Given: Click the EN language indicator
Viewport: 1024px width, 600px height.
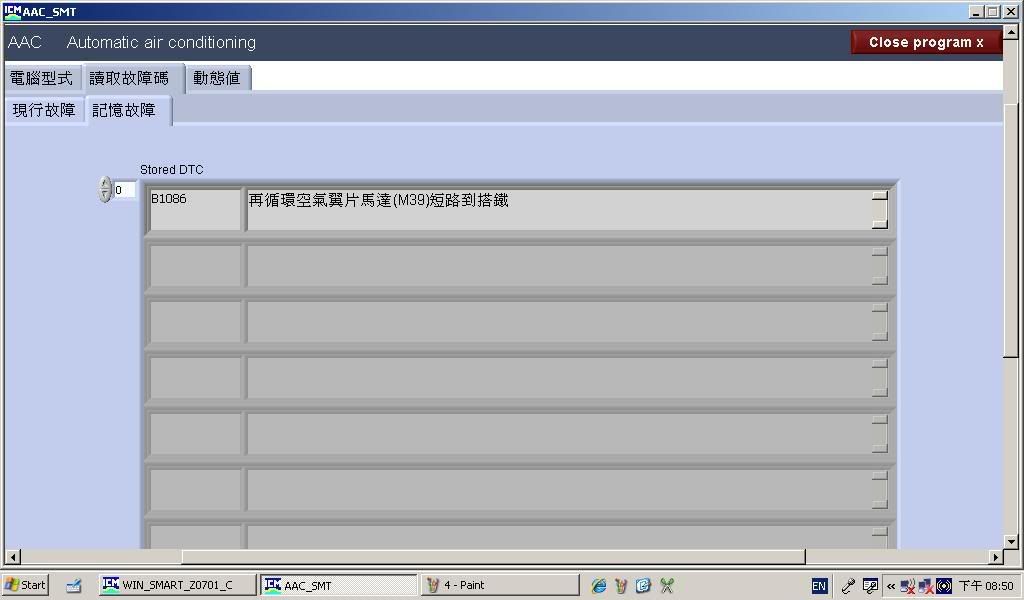Looking at the screenshot, I should (819, 586).
